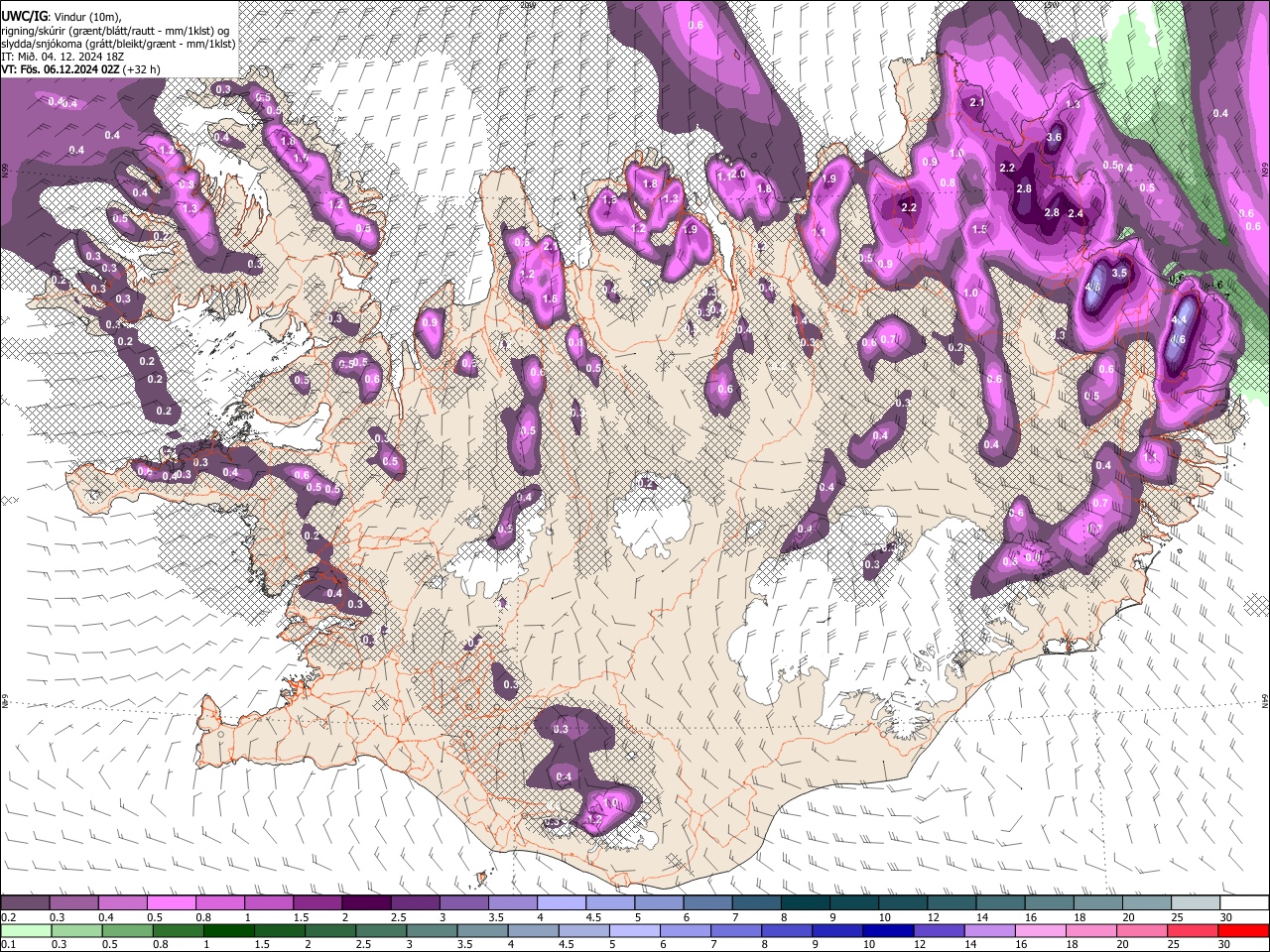Click the 2.1 precipitation value on the map

click(x=976, y=102)
